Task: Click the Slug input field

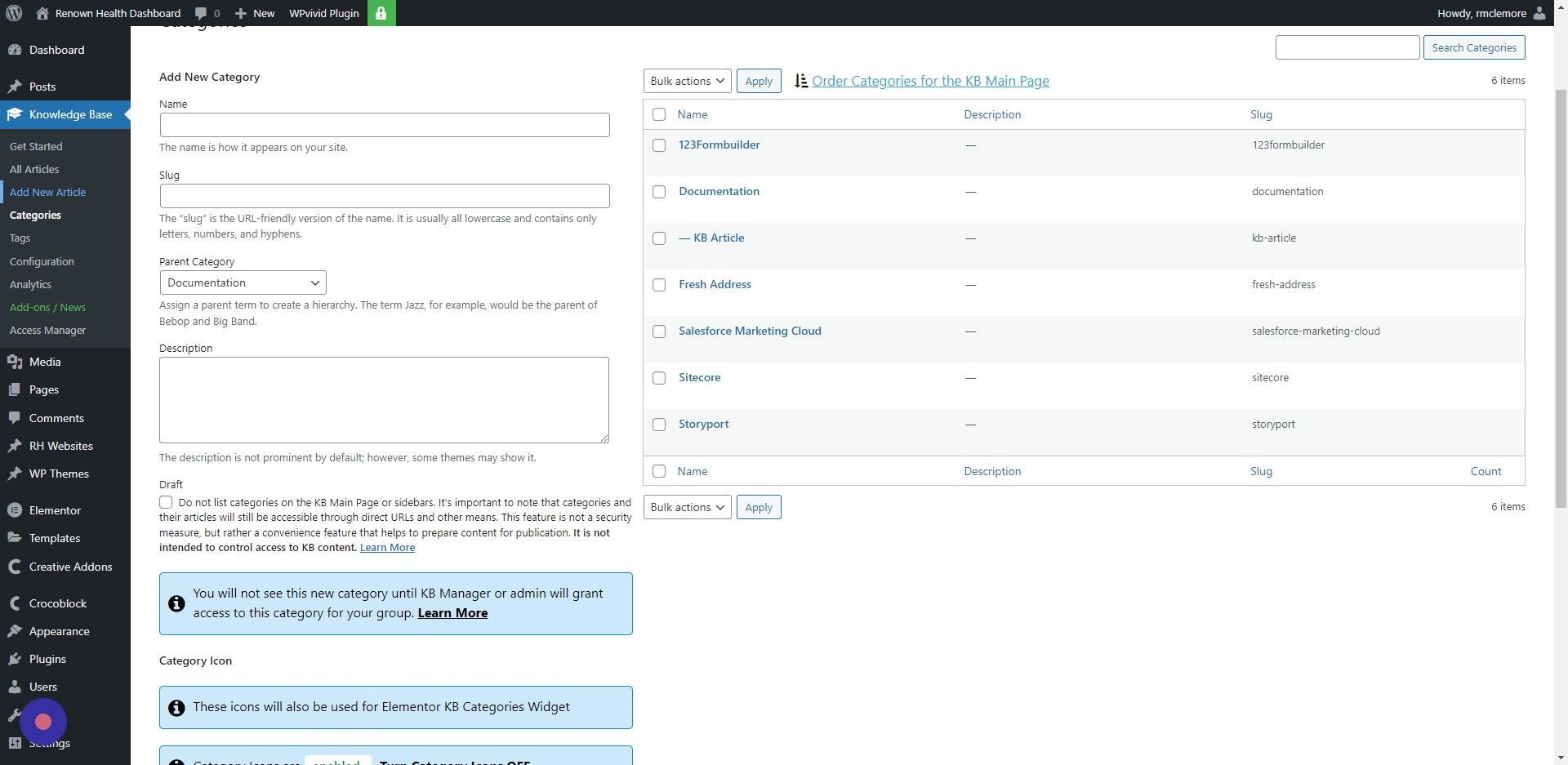Action: click(385, 196)
